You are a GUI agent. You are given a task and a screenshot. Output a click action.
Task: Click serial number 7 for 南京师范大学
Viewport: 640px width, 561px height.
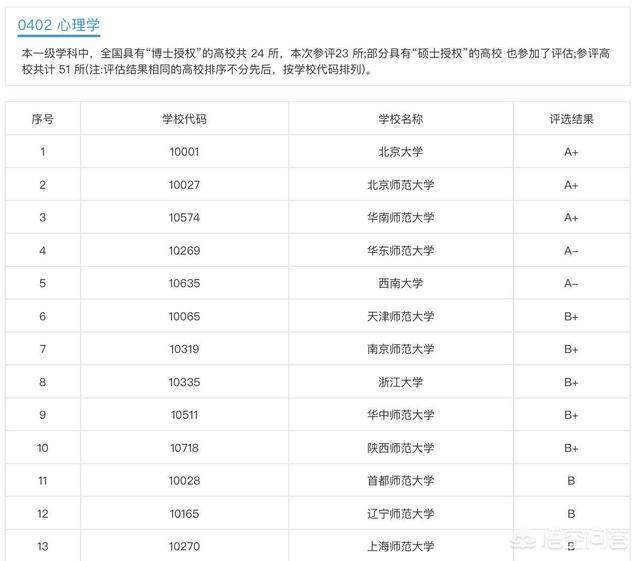(42, 349)
